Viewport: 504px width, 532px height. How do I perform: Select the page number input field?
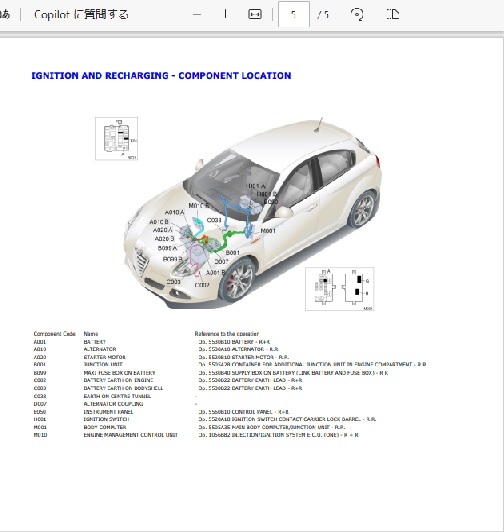[x=294, y=14]
